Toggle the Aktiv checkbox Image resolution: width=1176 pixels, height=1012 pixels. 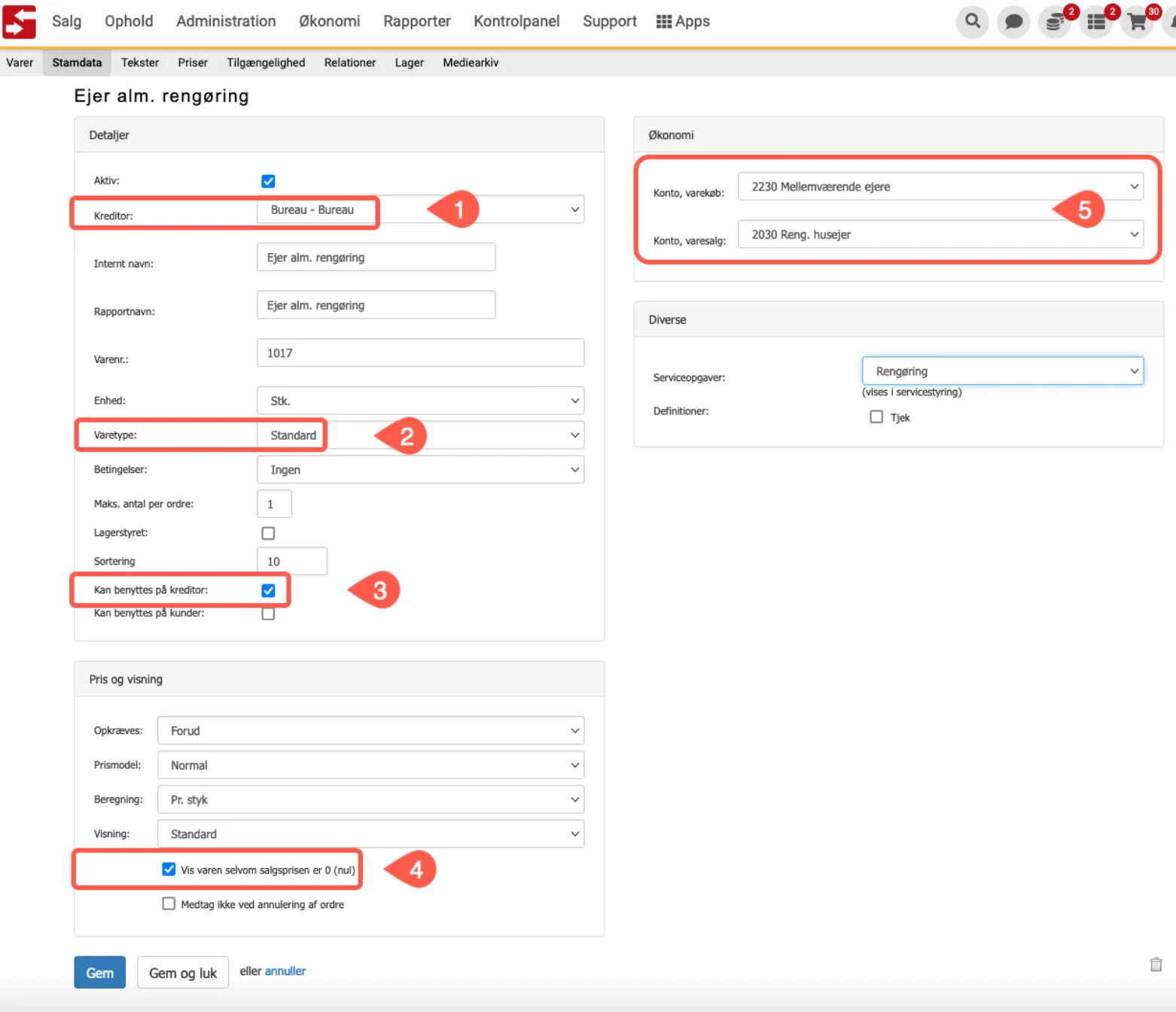[268, 181]
